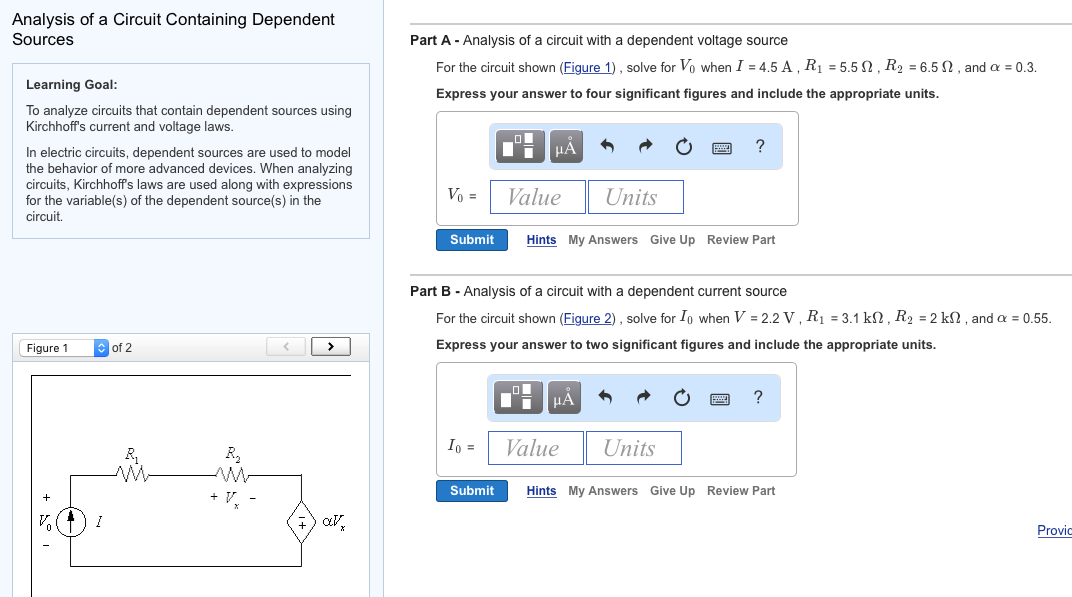Submit the answer for Part B
1072x597 pixels.
(x=471, y=491)
